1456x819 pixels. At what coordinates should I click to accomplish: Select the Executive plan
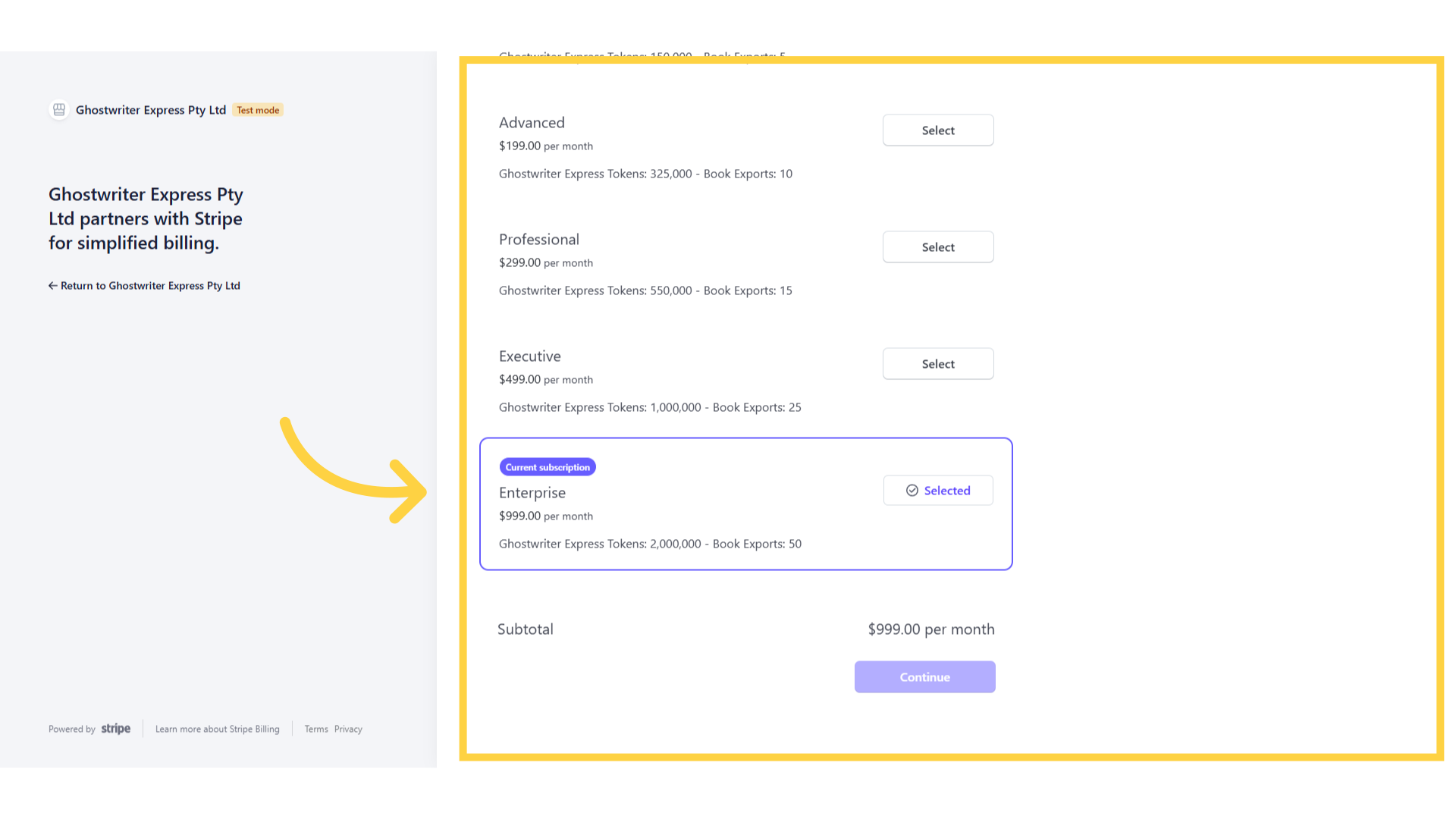pos(938,364)
